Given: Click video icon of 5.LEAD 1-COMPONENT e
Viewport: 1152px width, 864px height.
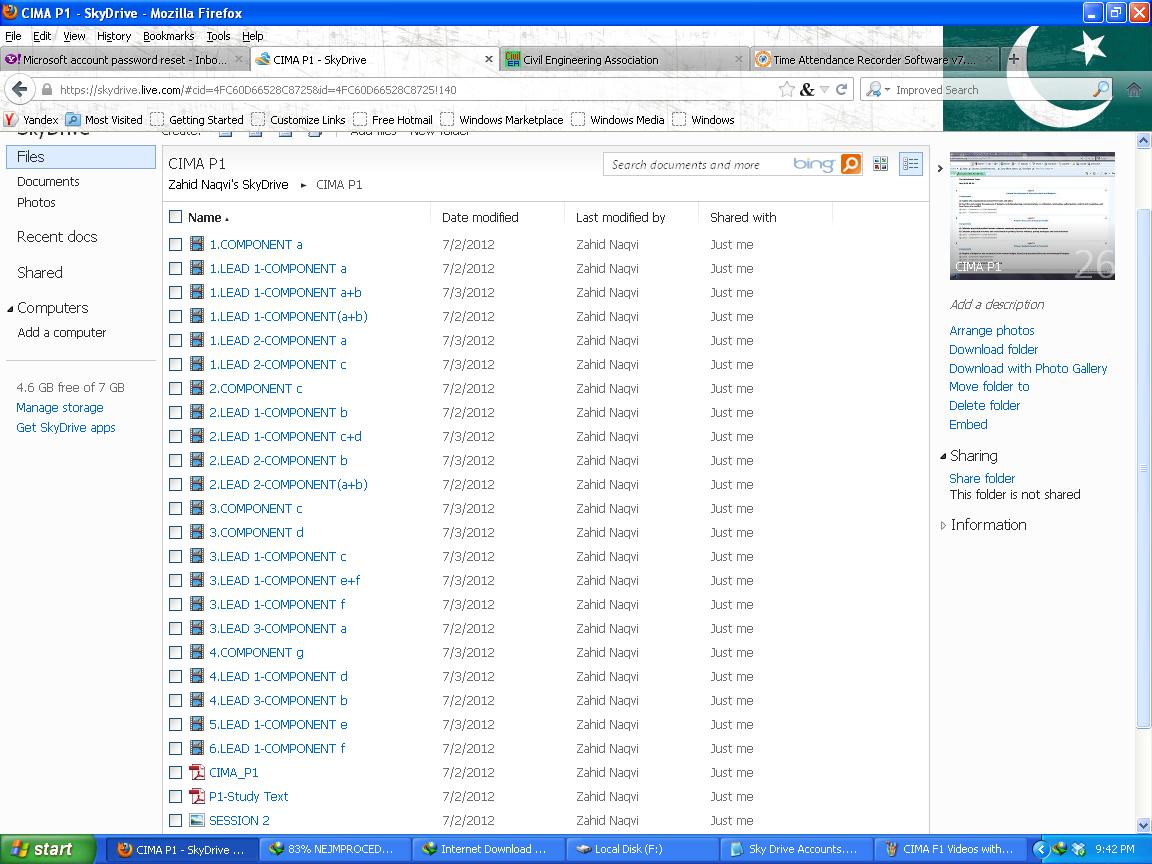Looking at the screenshot, I should tap(197, 724).
